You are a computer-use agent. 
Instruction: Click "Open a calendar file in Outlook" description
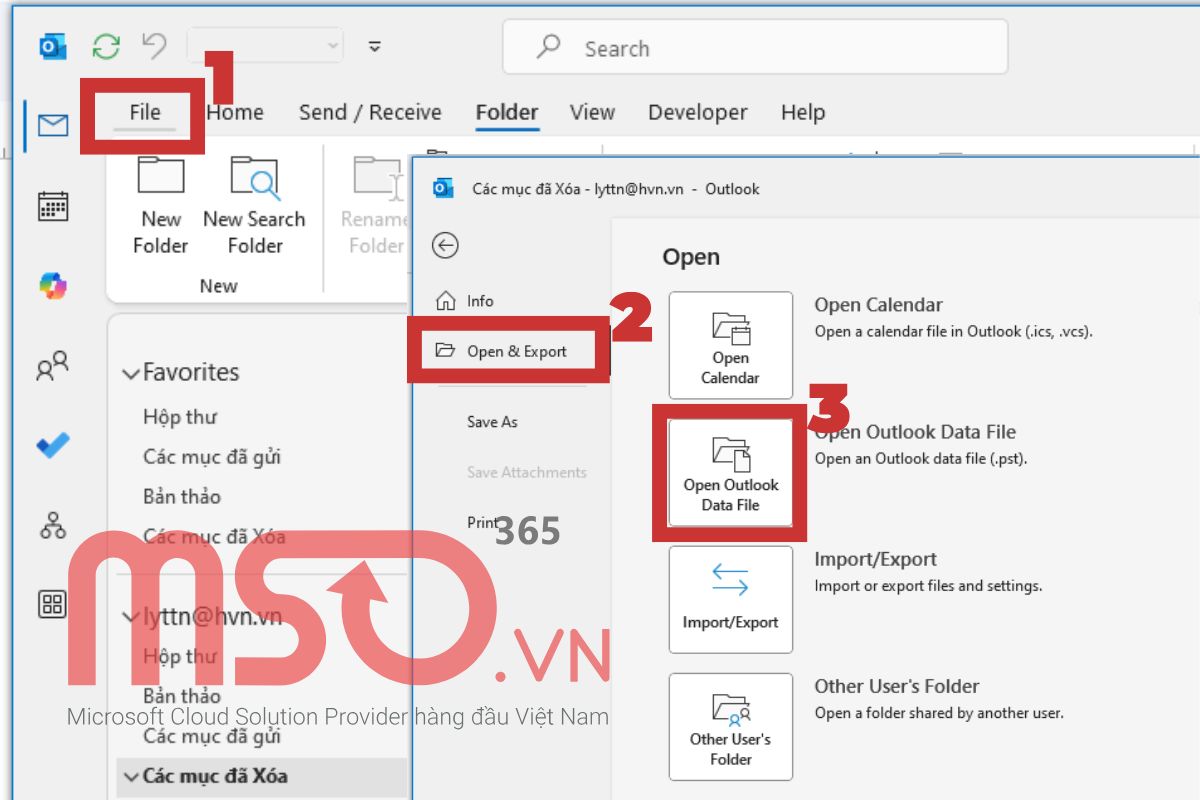coord(953,331)
